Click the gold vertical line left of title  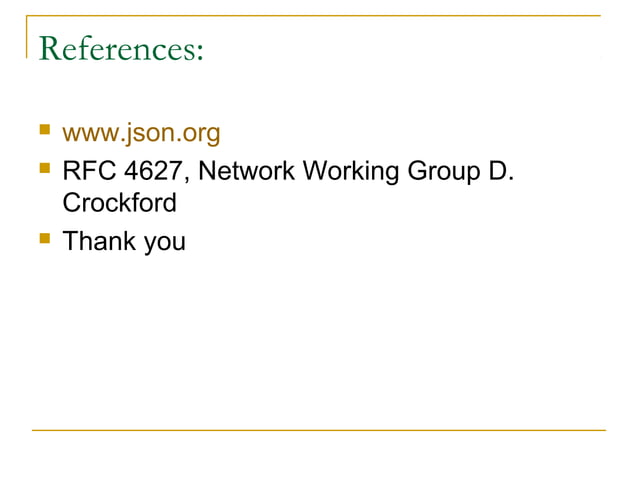(x=27, y=37)
